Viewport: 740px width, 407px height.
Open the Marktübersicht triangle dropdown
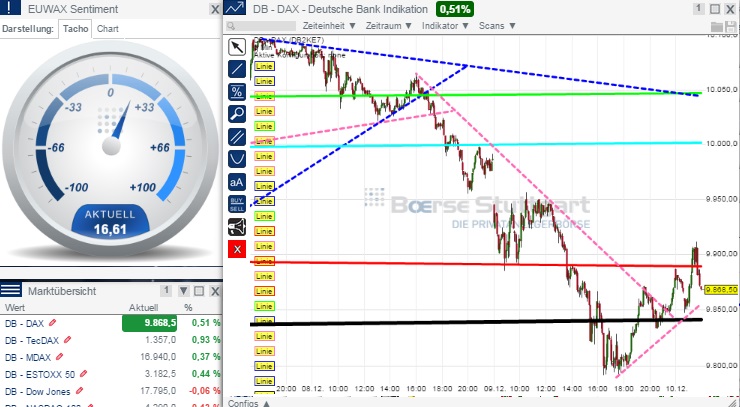click(184, 291)
